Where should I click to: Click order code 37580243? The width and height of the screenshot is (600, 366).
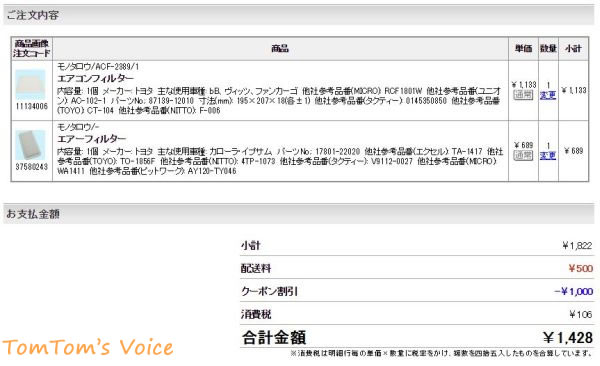coord(31,167)
